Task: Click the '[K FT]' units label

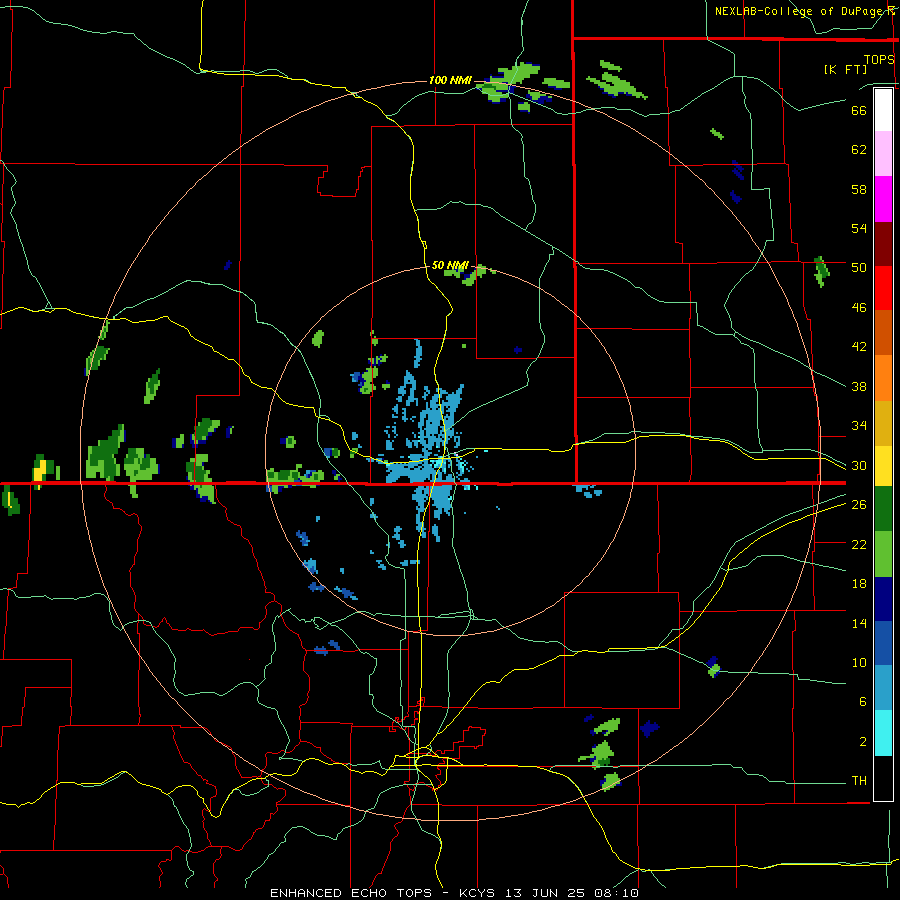Action: coord(845,69)
